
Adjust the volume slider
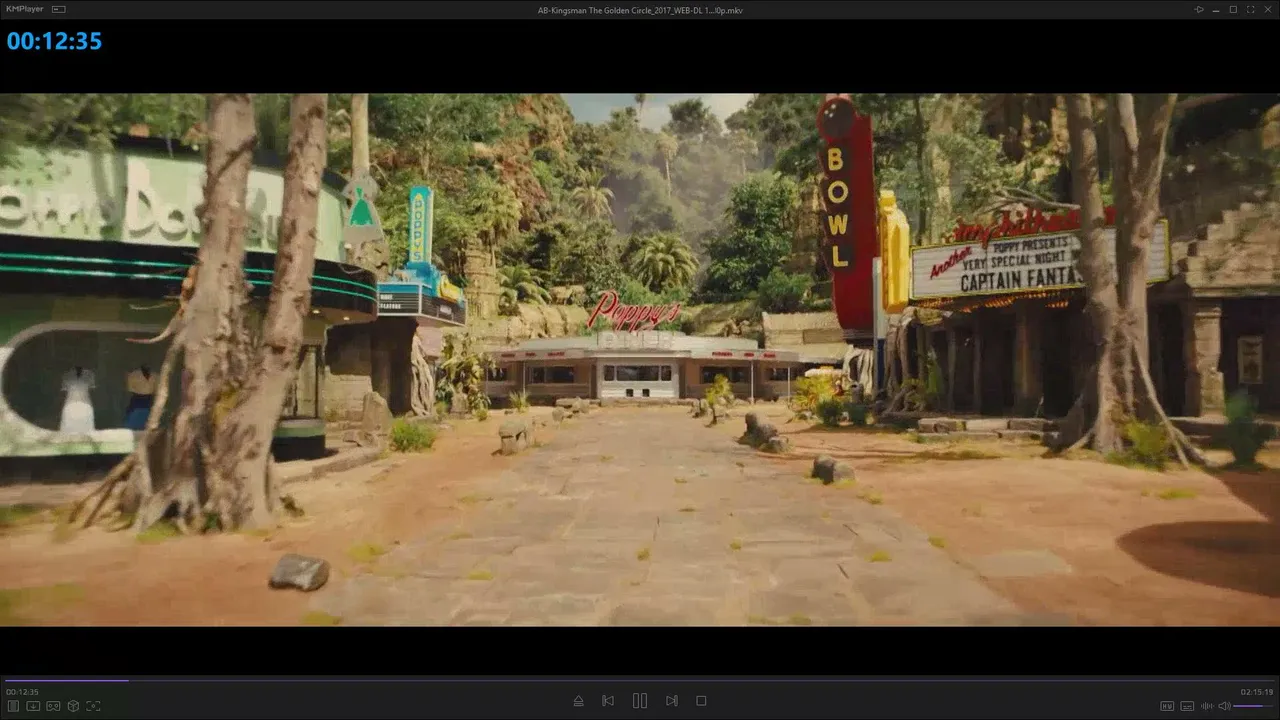[x=1254, y=706]
